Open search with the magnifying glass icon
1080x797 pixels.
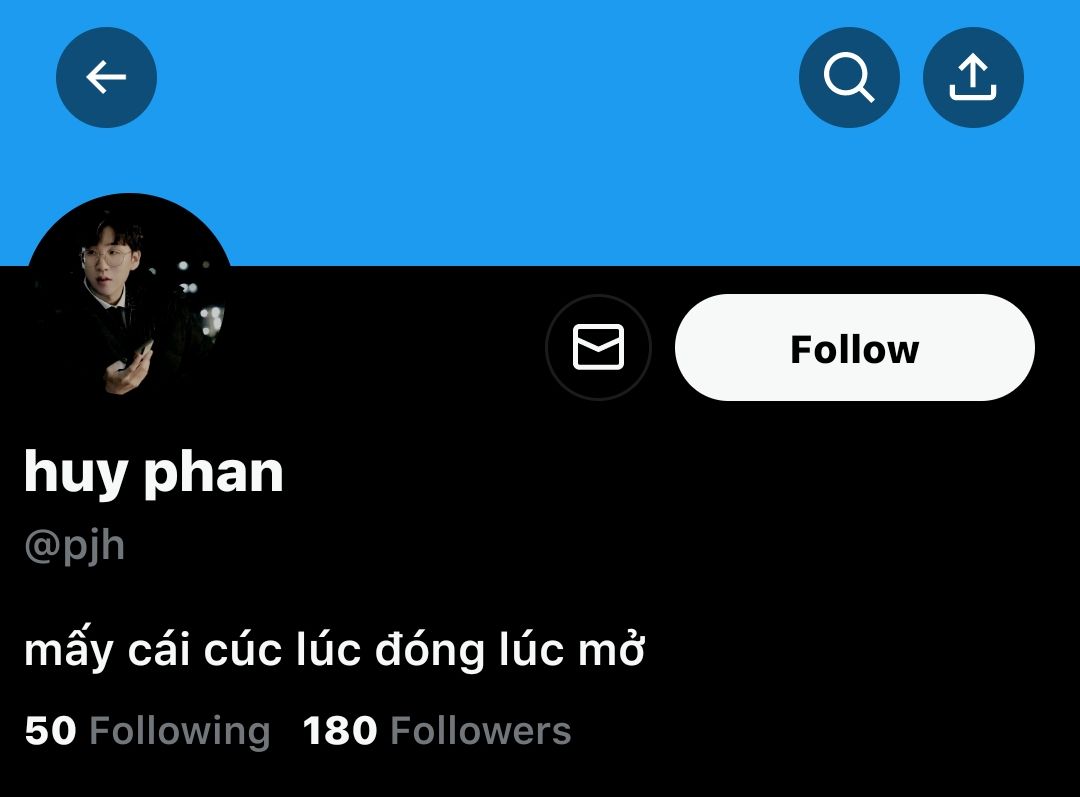point(849,77)
